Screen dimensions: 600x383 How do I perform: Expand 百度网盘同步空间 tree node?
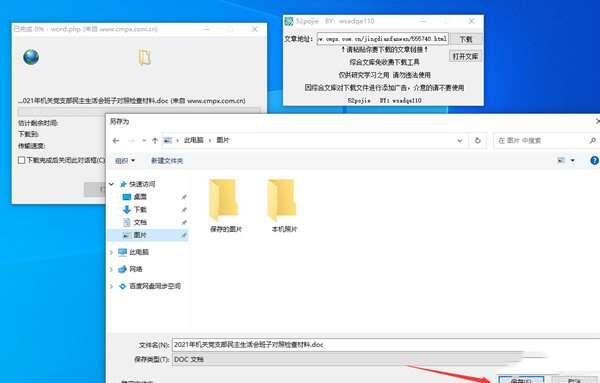[x=112, y=286]
